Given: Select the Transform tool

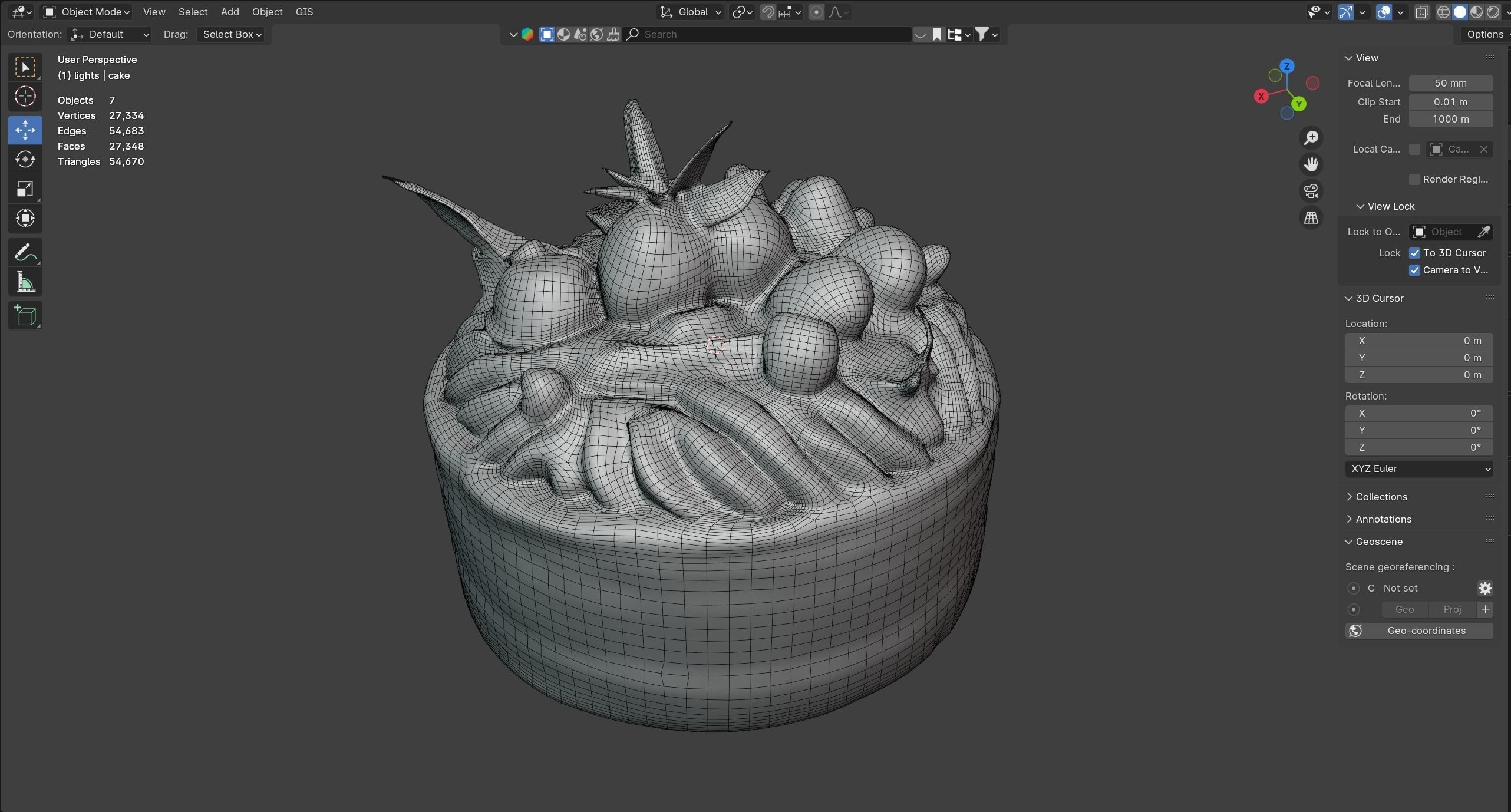Looking at the screenshot, I should pyautogui.click(x=25, y=218).
